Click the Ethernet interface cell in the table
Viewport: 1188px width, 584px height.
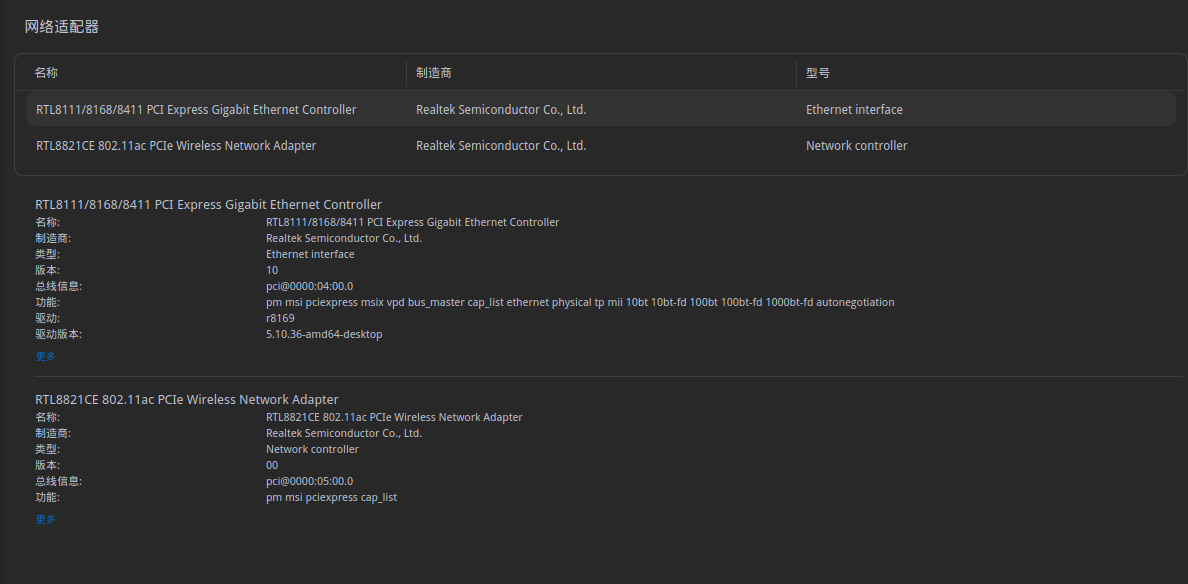click(854, 110)
